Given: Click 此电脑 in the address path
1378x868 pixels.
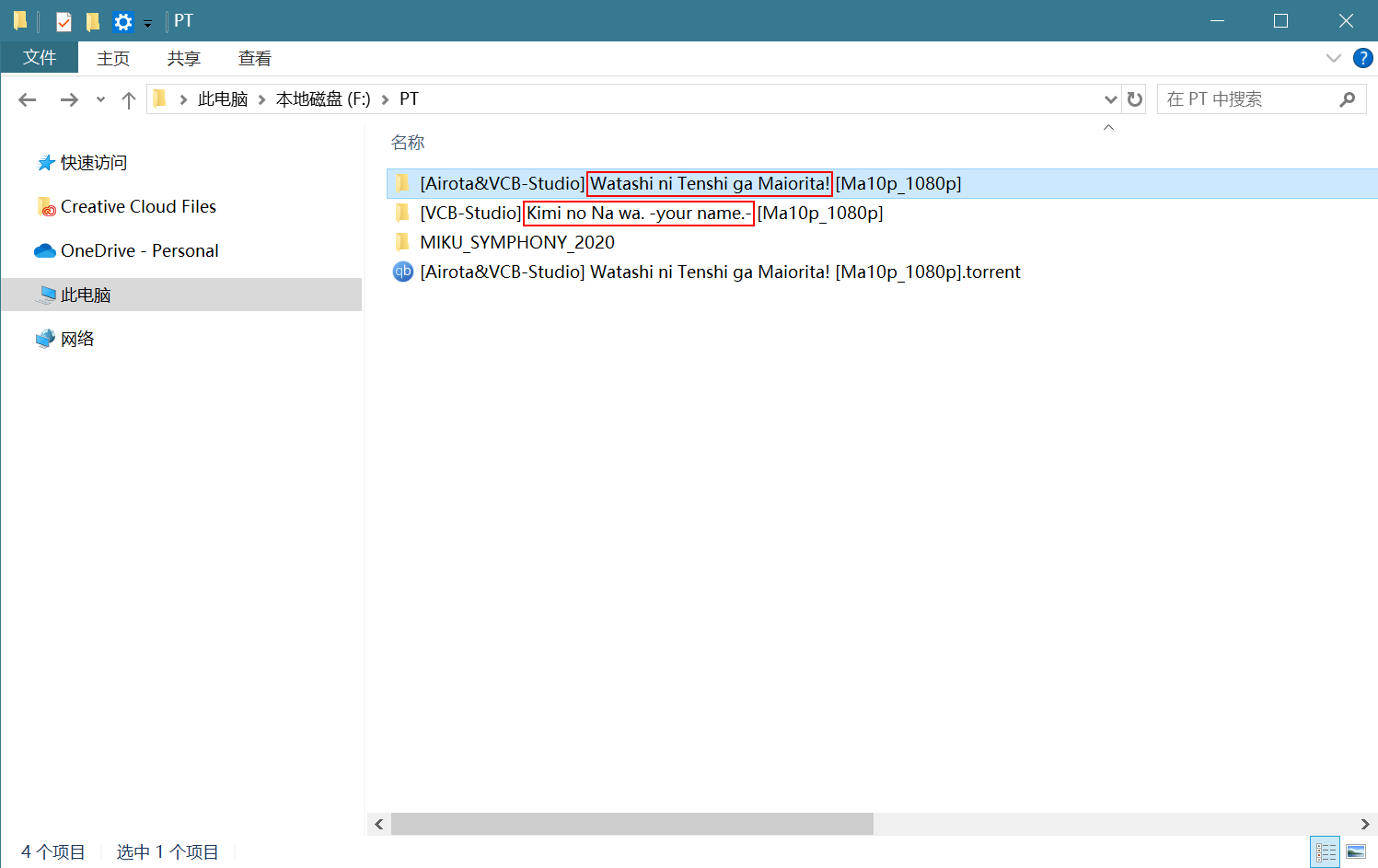Looking at the screenshot, I should point(223,98).
